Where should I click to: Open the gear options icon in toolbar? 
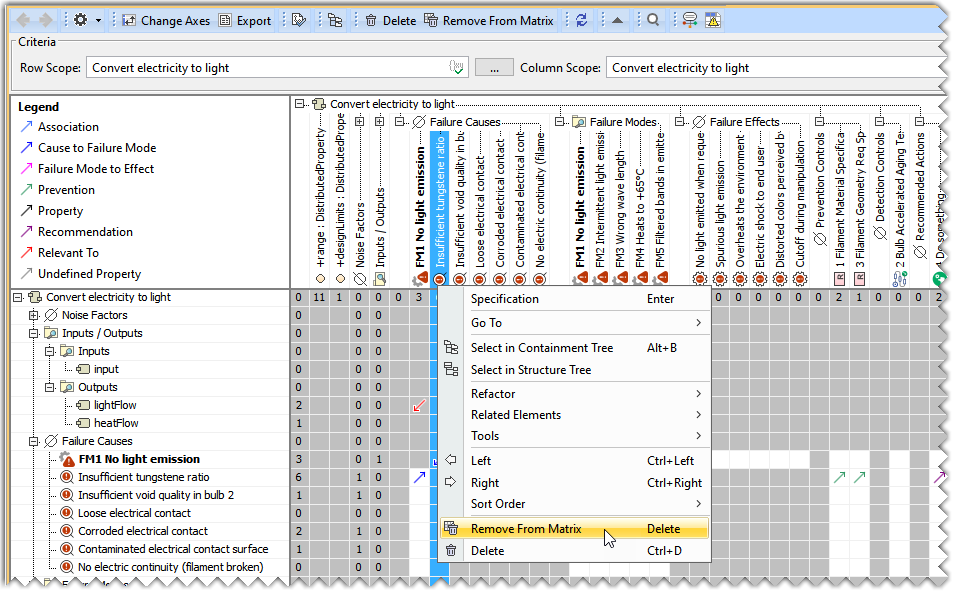point(80,20)
